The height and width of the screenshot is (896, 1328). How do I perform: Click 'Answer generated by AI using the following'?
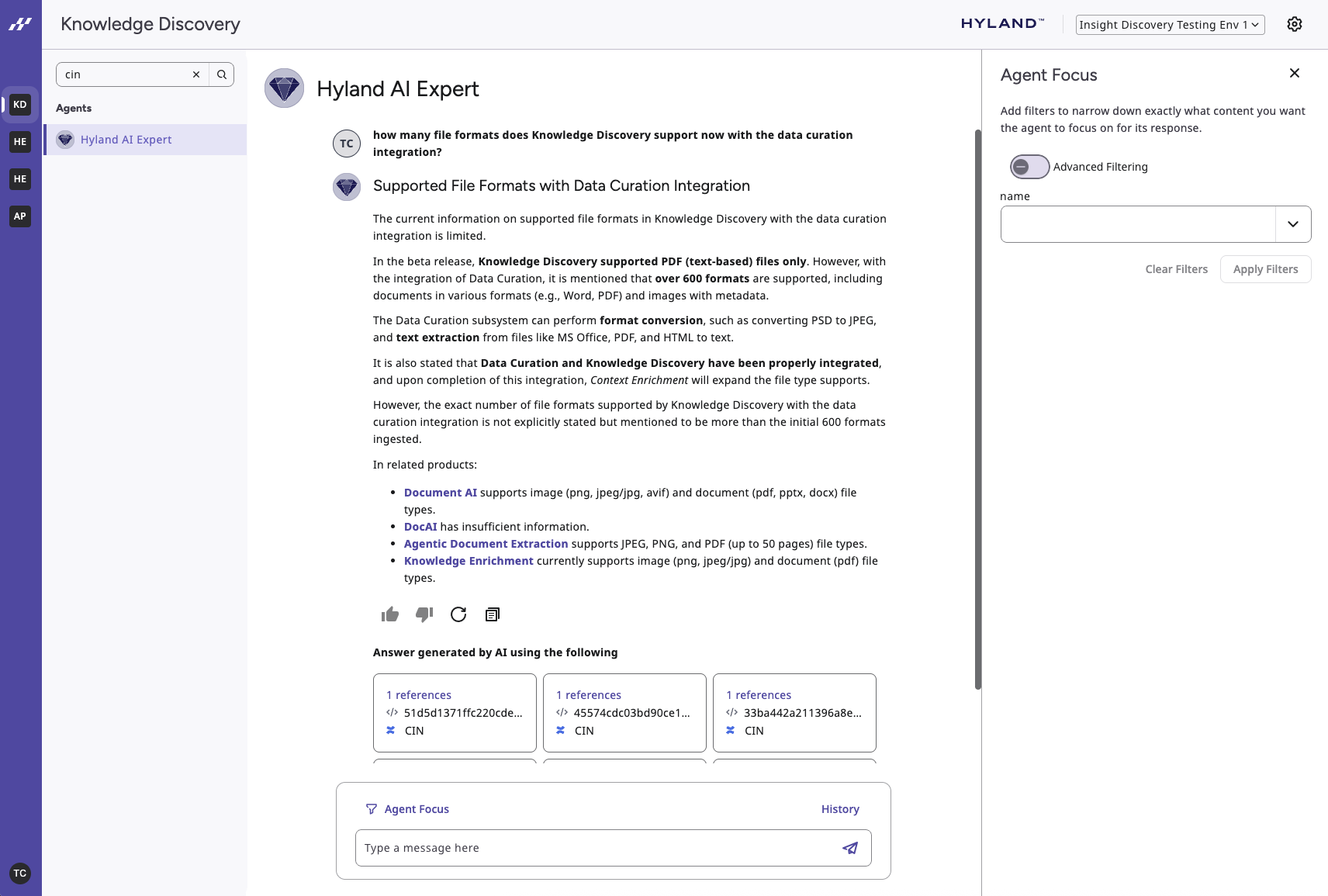coord(495,652)
